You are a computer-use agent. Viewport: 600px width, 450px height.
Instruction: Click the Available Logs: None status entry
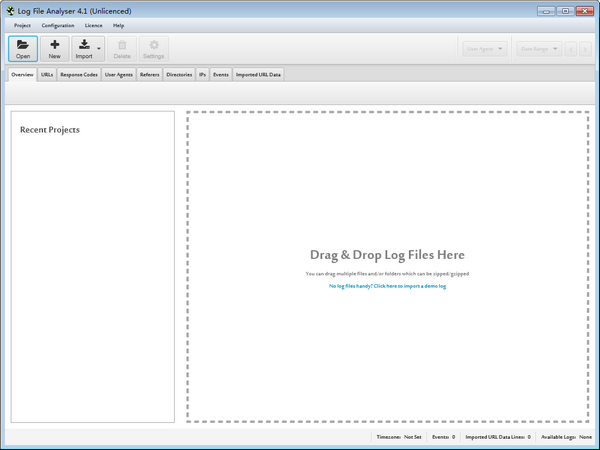tap(566, 437)
